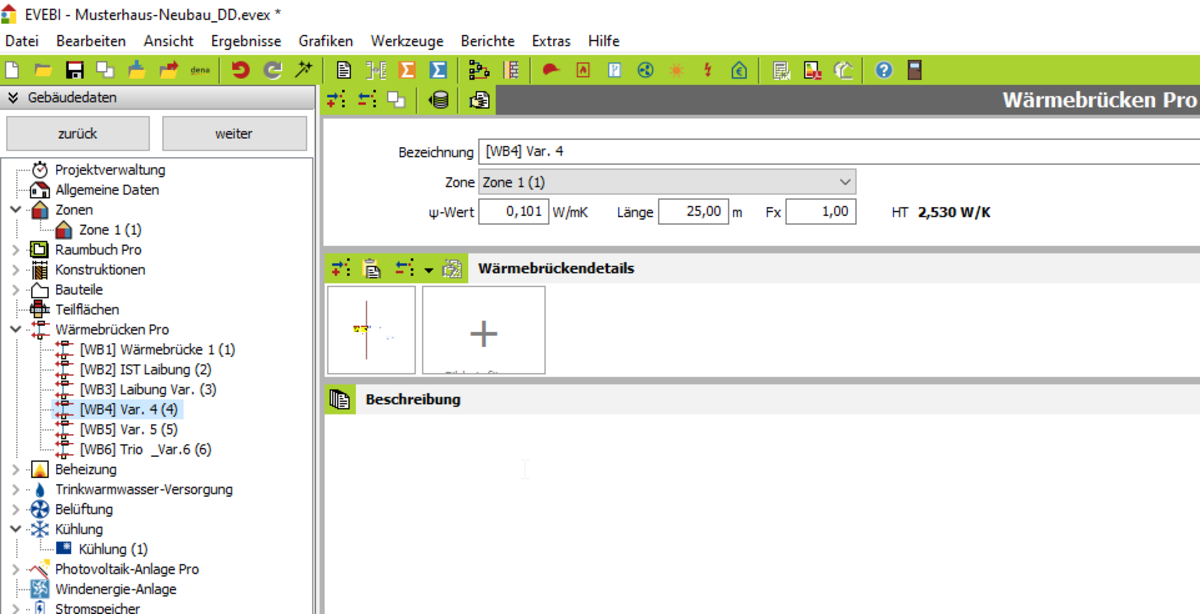Open the Ergebnisse menu

[245, 41]
